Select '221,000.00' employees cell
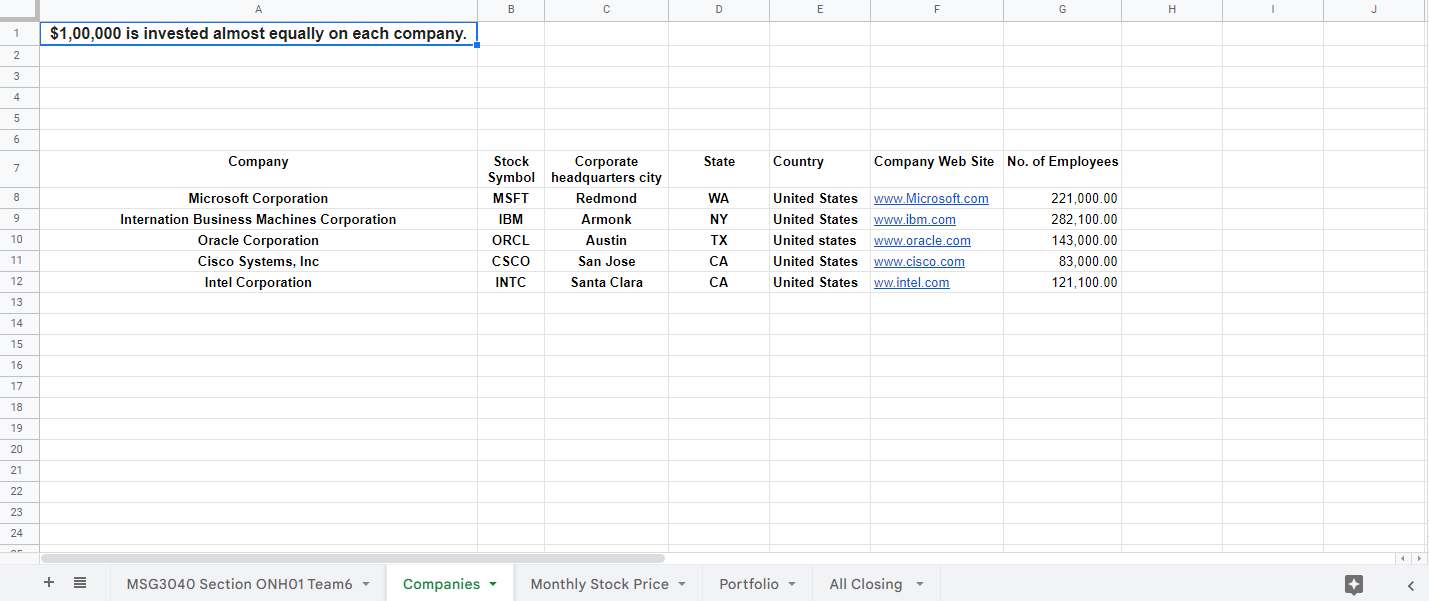 click(x=1062, y=198)
